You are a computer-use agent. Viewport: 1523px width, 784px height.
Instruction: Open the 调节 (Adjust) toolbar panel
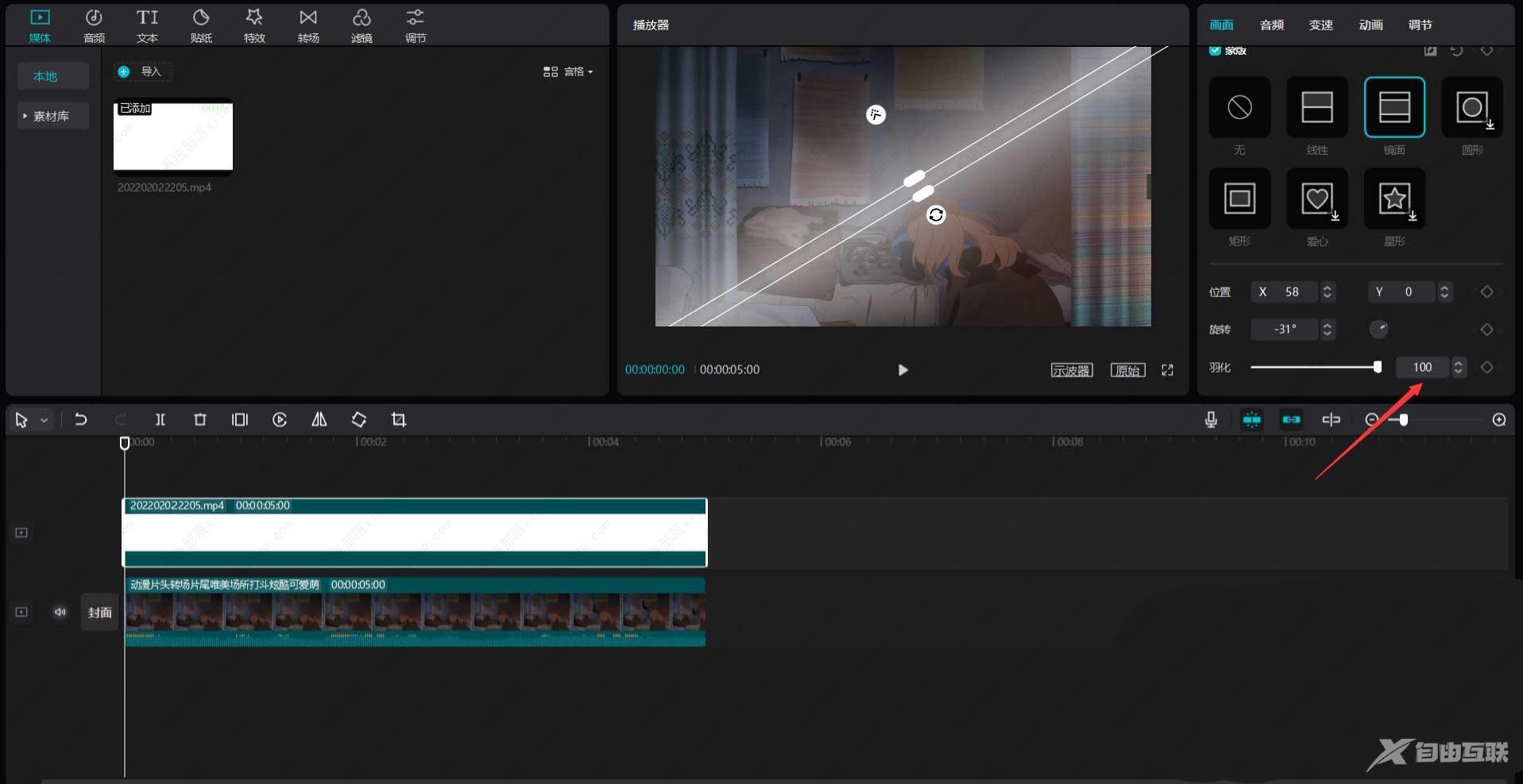416,25
